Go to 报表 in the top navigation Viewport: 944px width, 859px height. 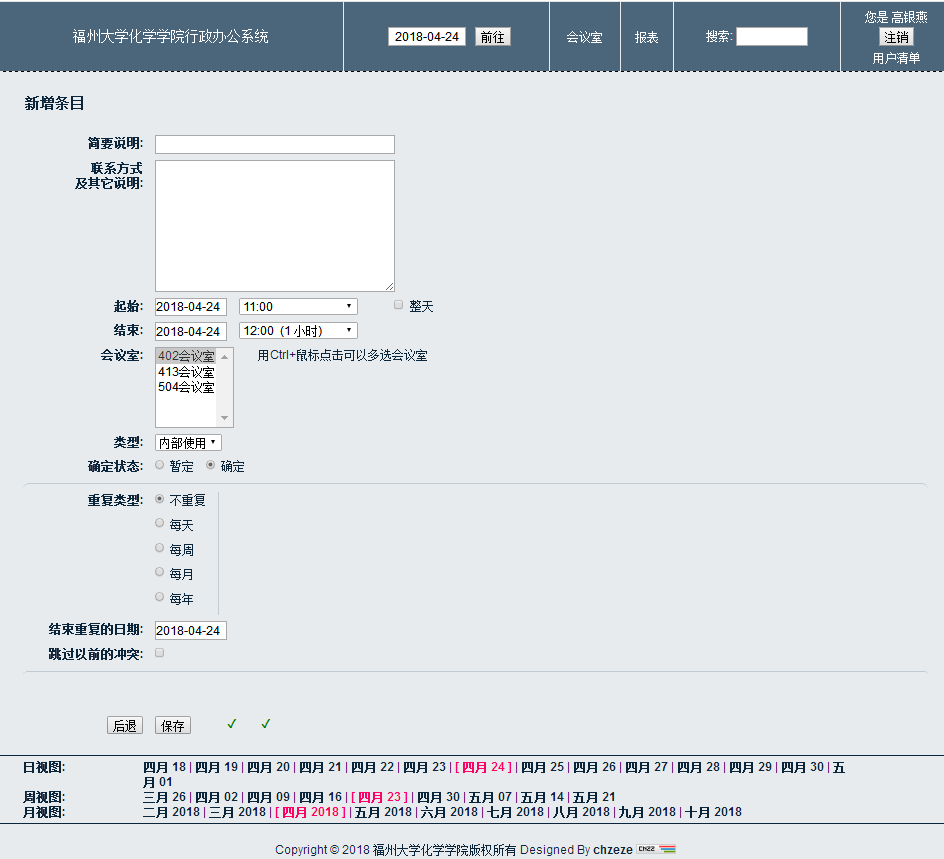coord(647,37)
